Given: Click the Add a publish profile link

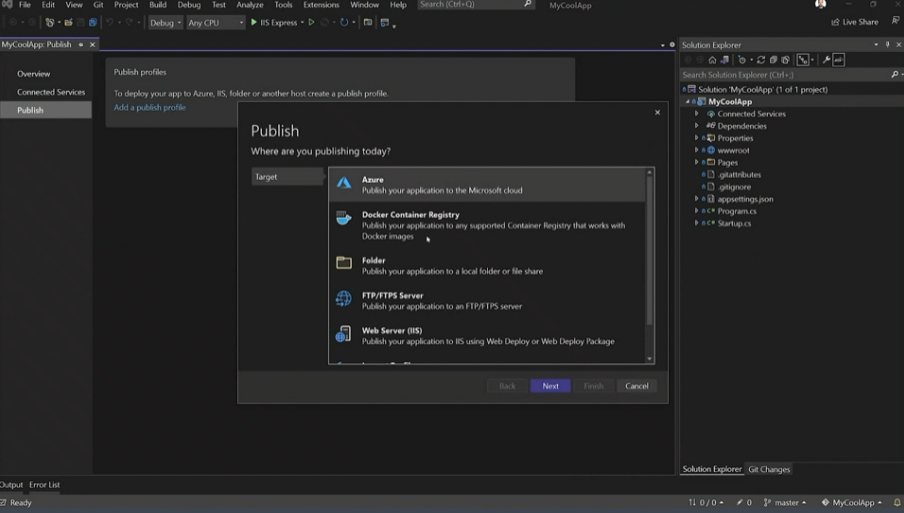Looking at the screenshot, I should 150,107.
